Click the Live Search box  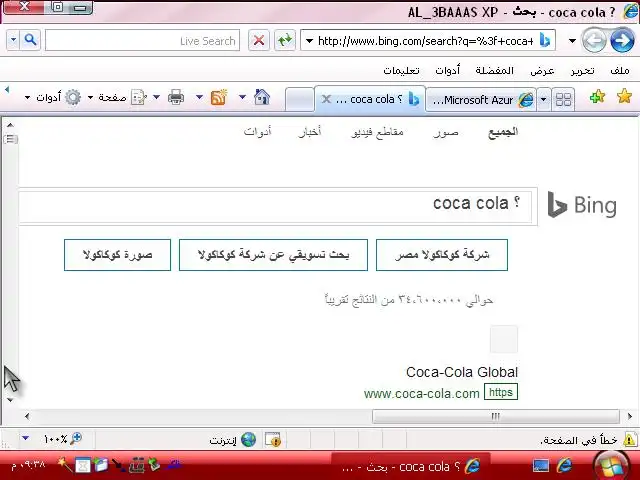click(142, 40)
